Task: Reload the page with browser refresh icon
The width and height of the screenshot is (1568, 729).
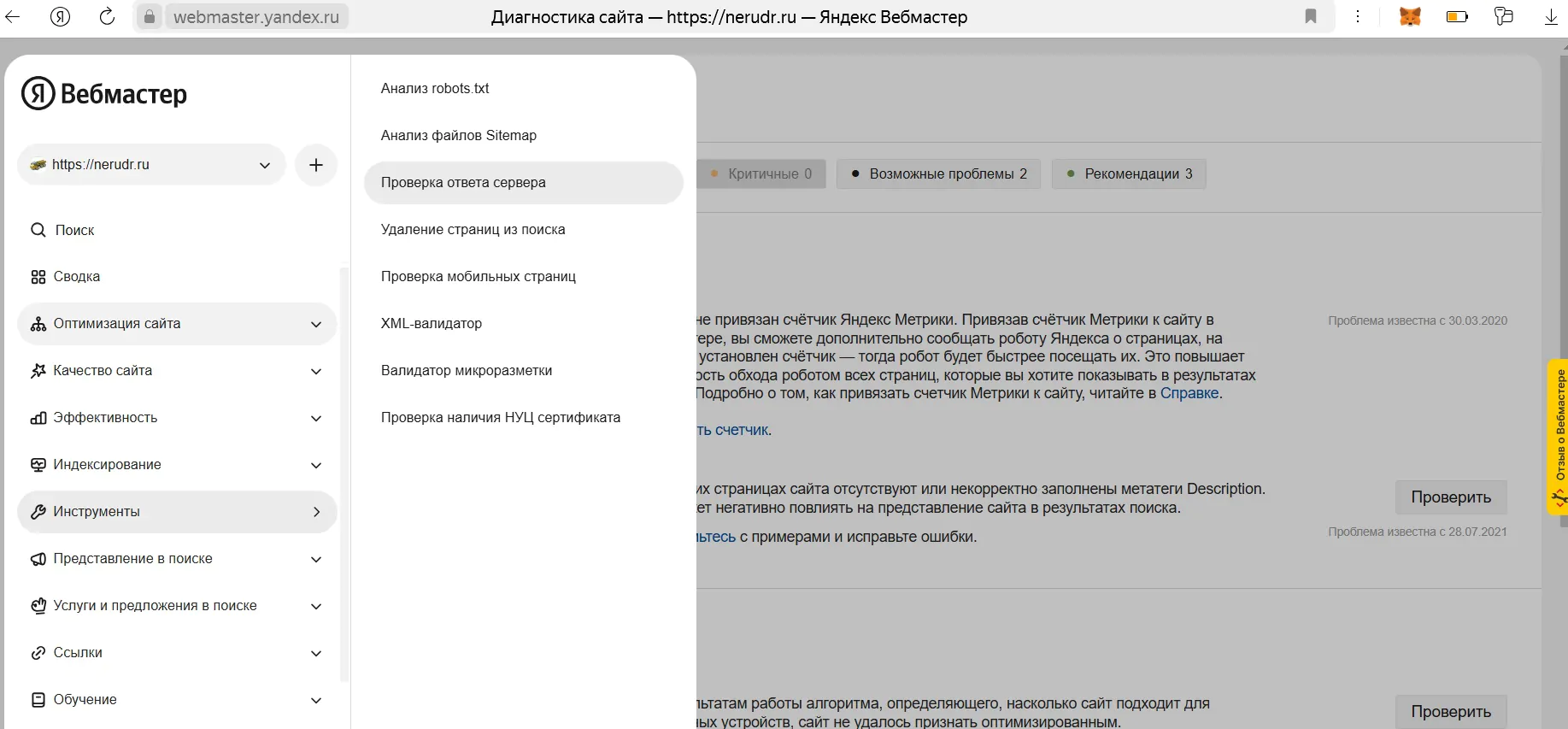Action: coord(107,16)
